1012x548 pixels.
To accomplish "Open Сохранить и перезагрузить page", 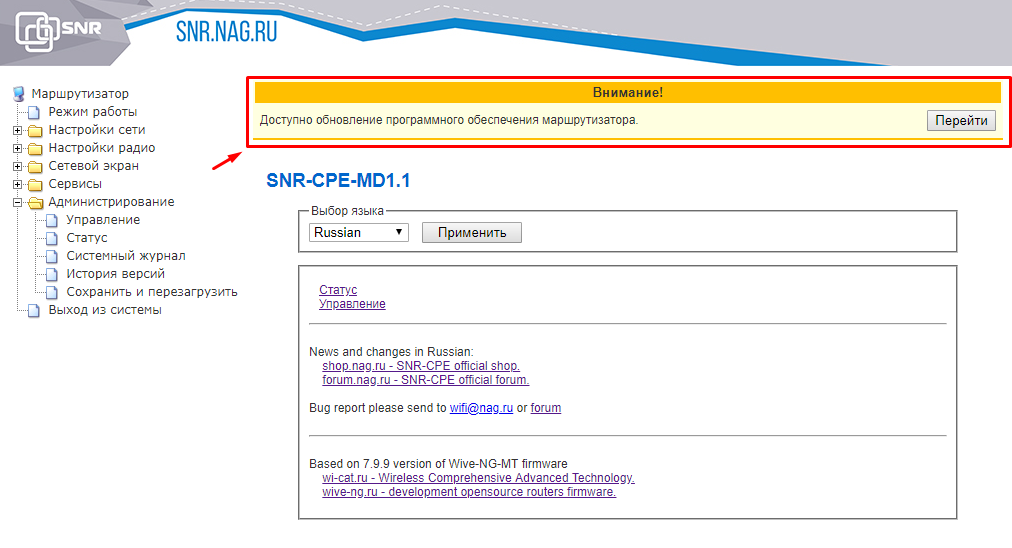I will [152, 292].
